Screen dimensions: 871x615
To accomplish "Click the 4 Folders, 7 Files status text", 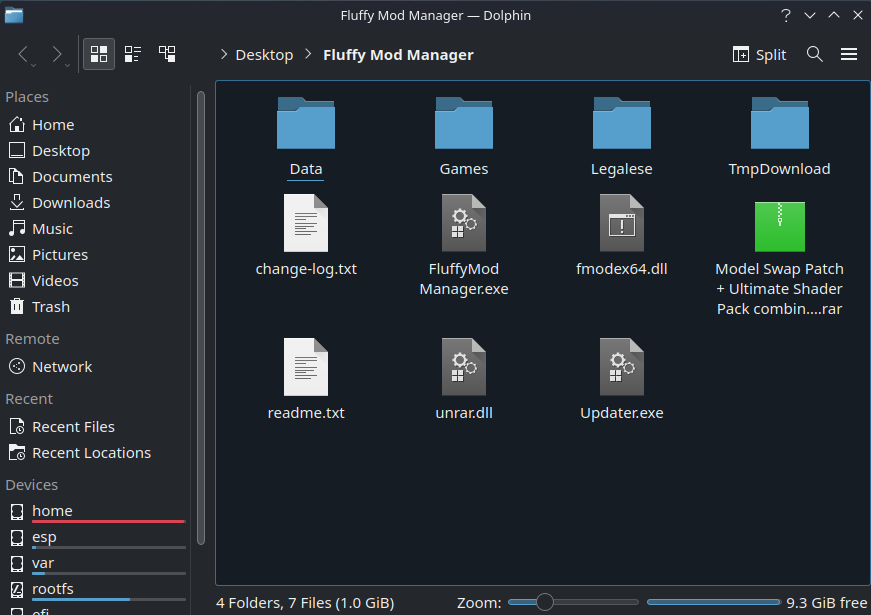I will (x=305, y=603).
